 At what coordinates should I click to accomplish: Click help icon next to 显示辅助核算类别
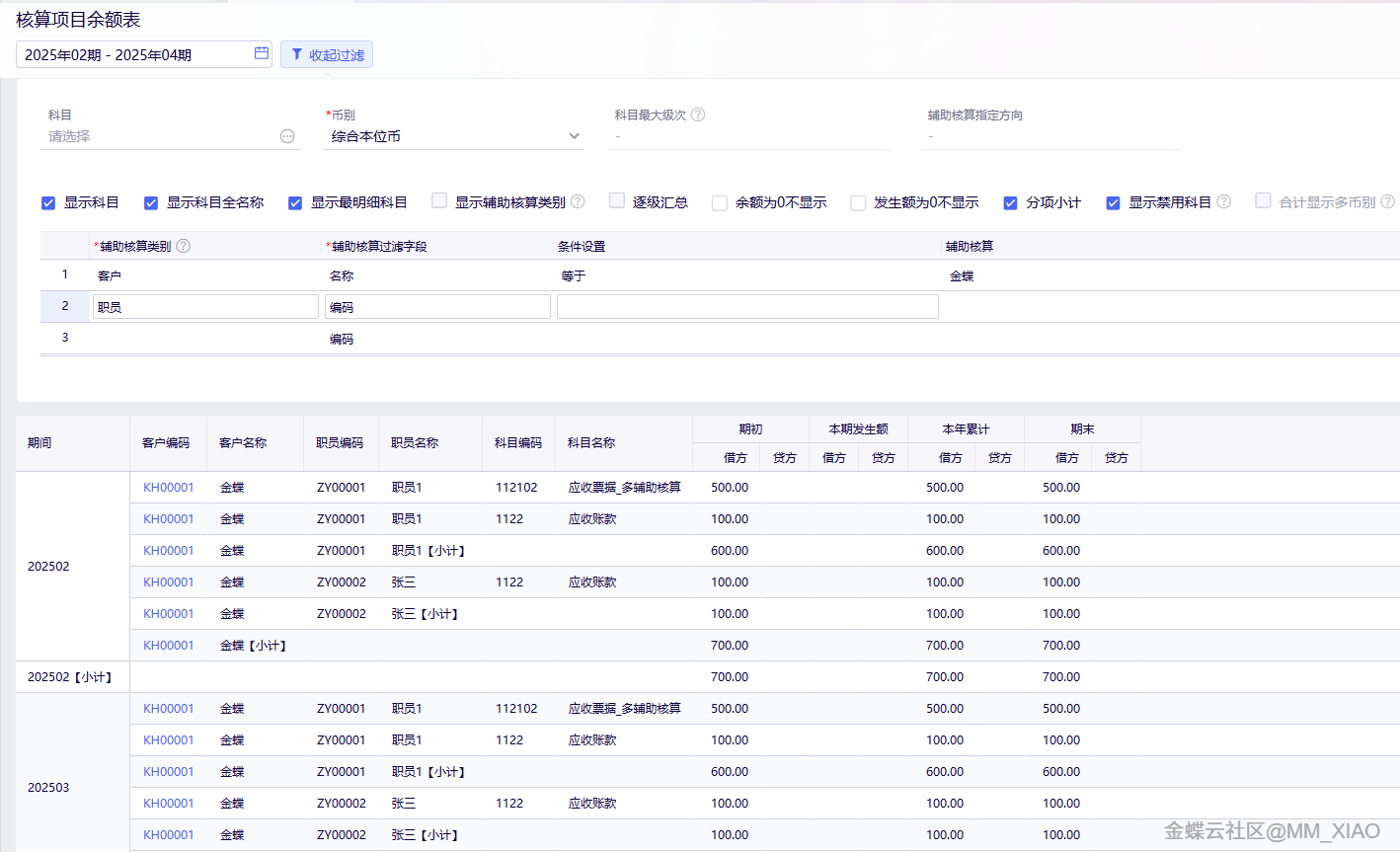(x=578, y=201)
